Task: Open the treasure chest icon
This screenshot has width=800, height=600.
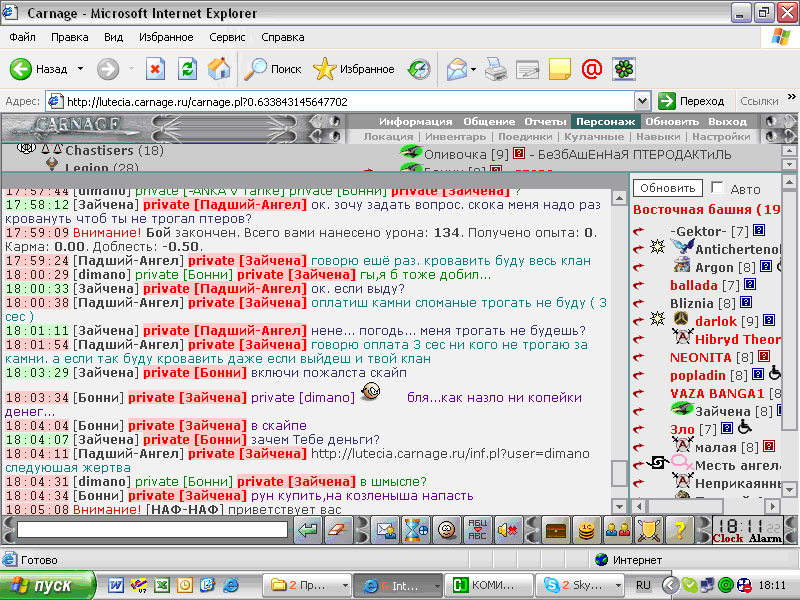Action: [556, 530]
